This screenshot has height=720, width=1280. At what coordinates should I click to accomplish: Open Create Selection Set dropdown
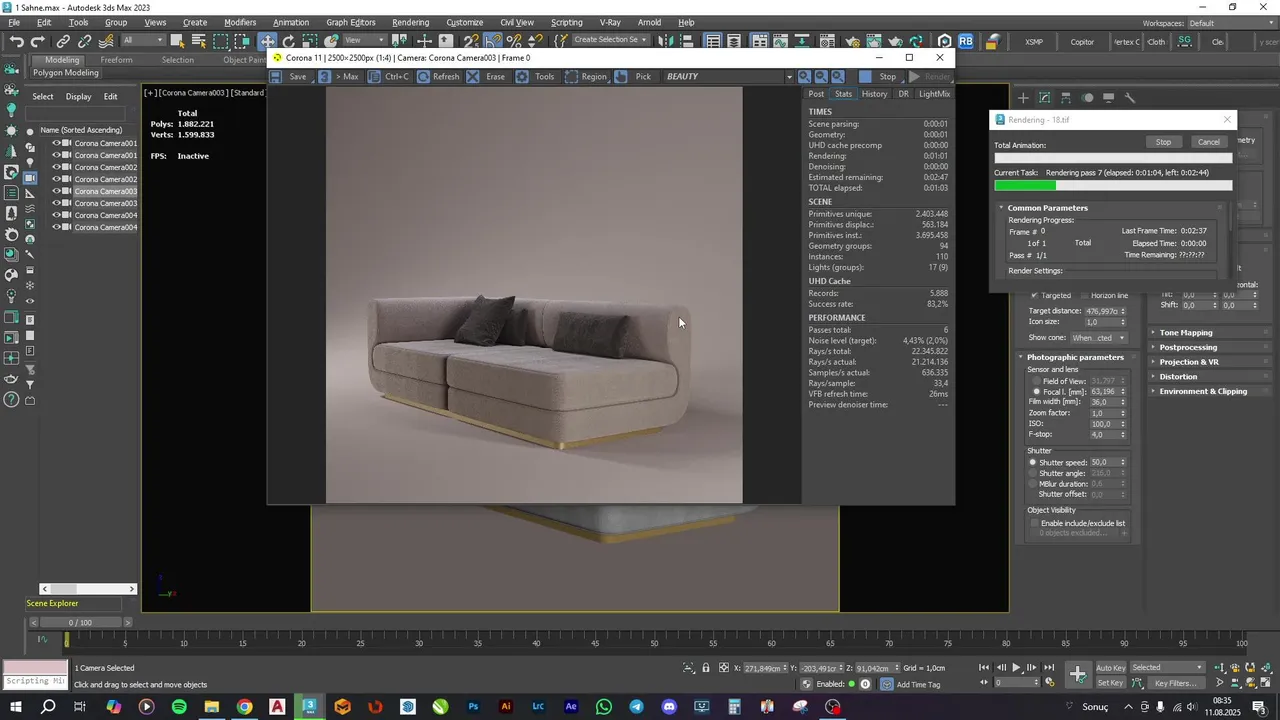click(611, 40)
